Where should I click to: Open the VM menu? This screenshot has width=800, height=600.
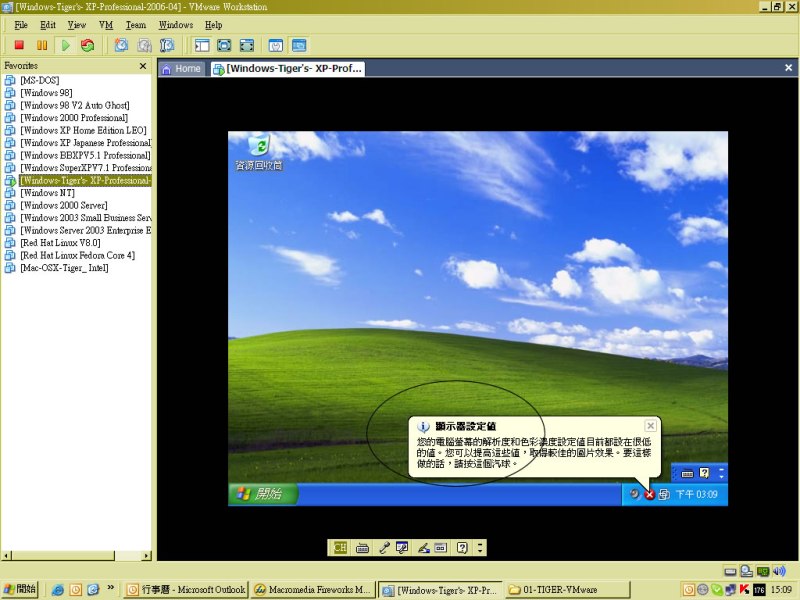106,25
